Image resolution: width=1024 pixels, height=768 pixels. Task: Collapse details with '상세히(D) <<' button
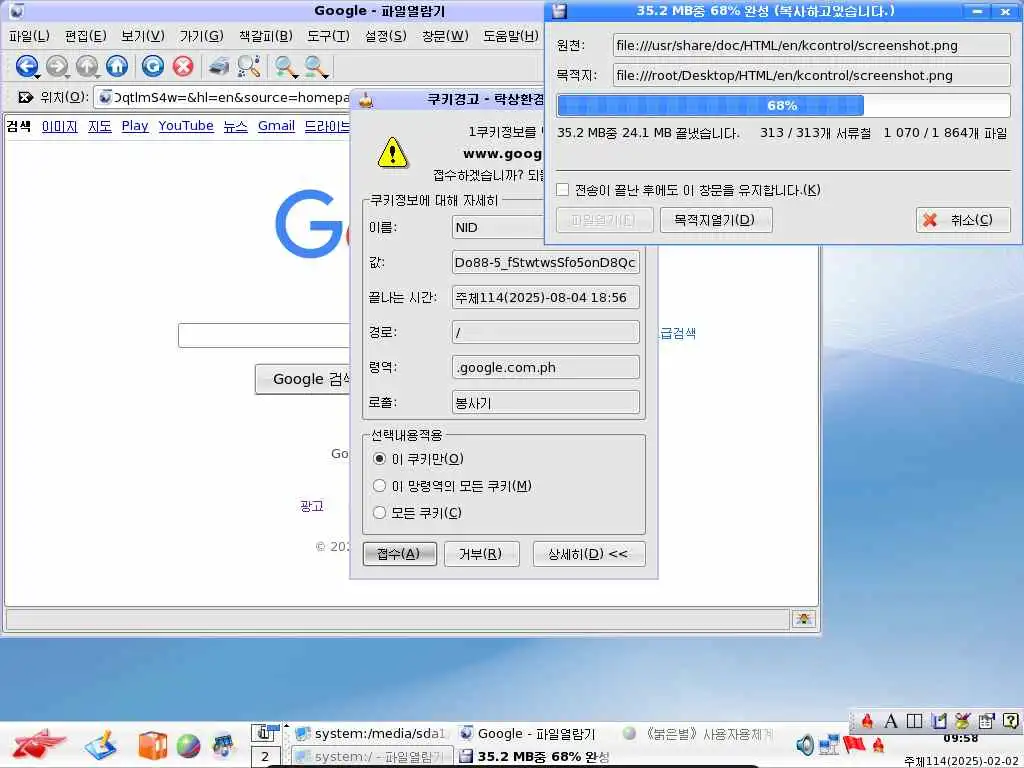point(588,554)
